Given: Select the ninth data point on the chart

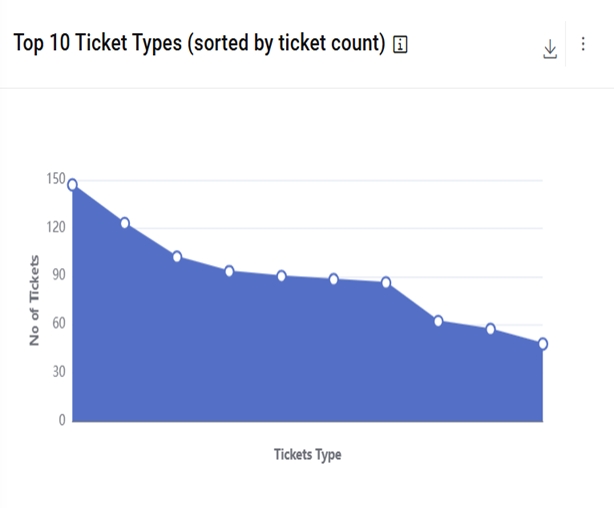Looking at the screenshot, I should pyautogui.click(x=491, y=329).
